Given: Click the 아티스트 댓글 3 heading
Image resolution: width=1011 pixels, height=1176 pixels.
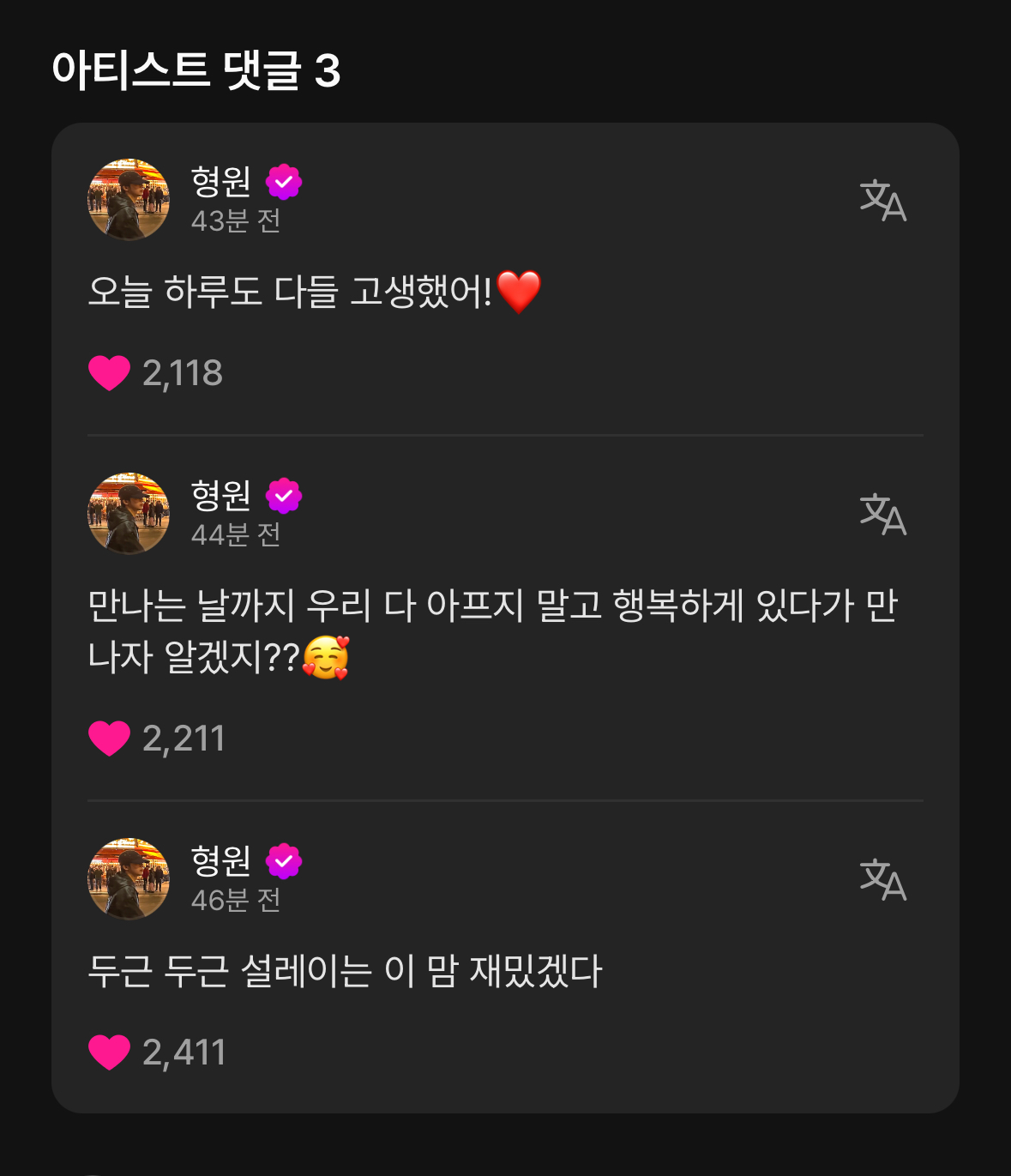Looking at the screenshot, I should tap(196, 70).
